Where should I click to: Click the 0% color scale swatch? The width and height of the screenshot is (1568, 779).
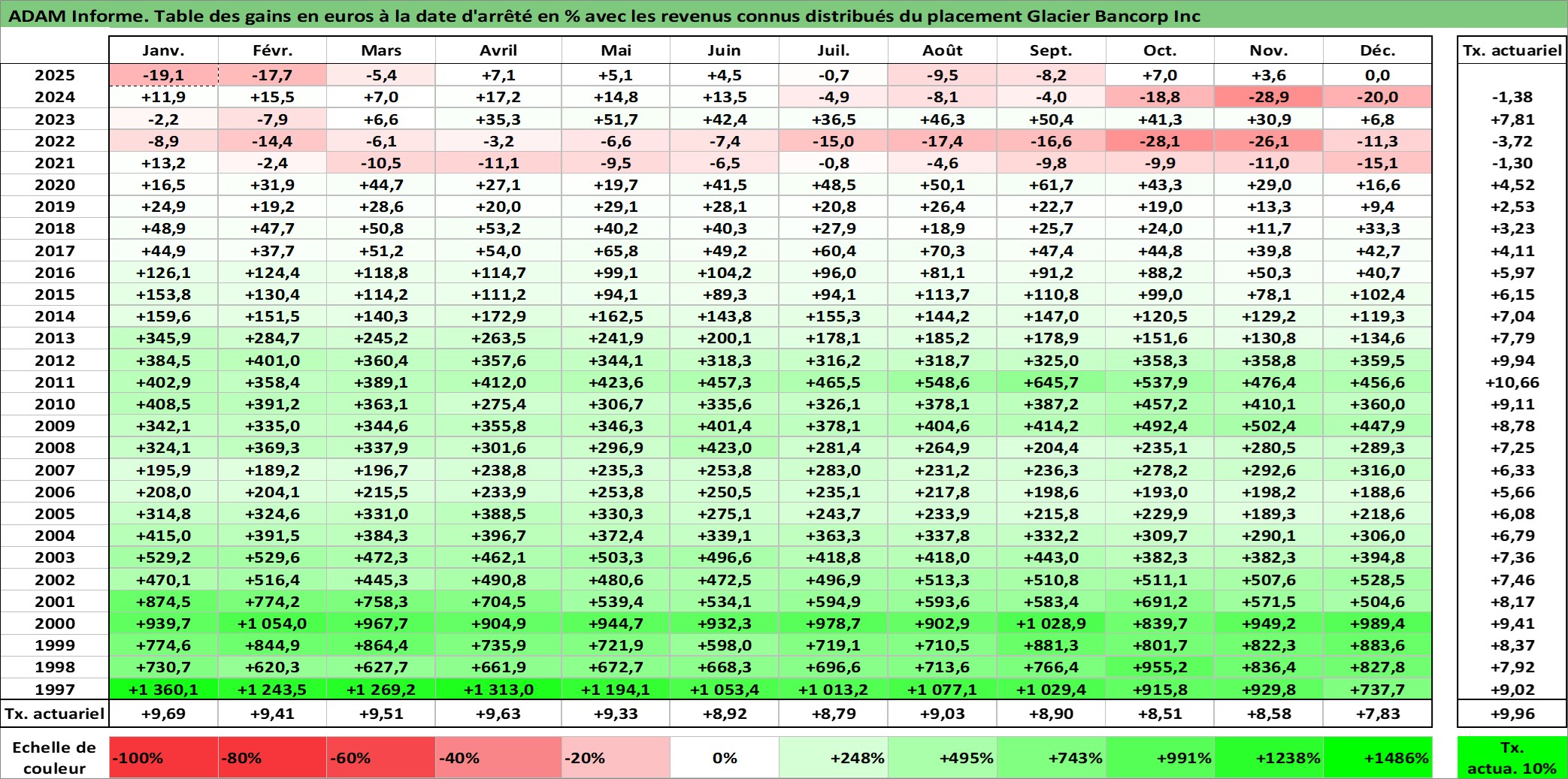[725, 757]
